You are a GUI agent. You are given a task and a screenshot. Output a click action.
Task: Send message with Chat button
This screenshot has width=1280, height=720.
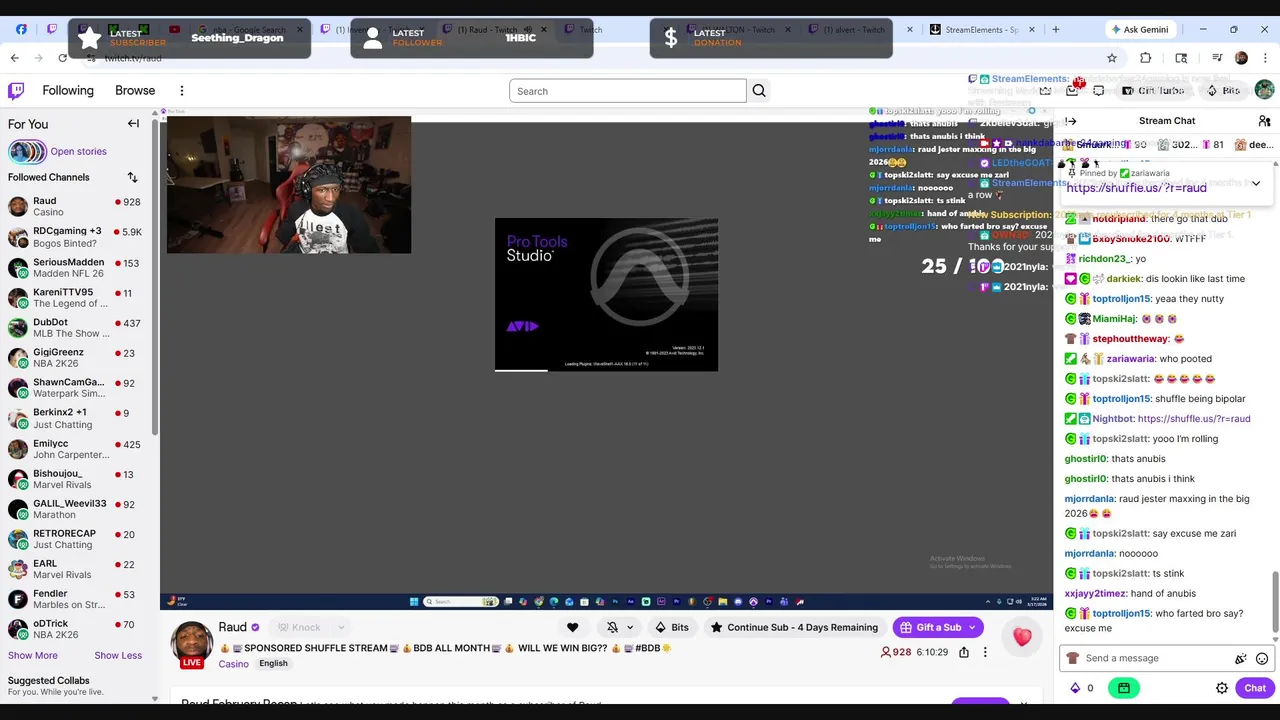tap(1255, 688)
